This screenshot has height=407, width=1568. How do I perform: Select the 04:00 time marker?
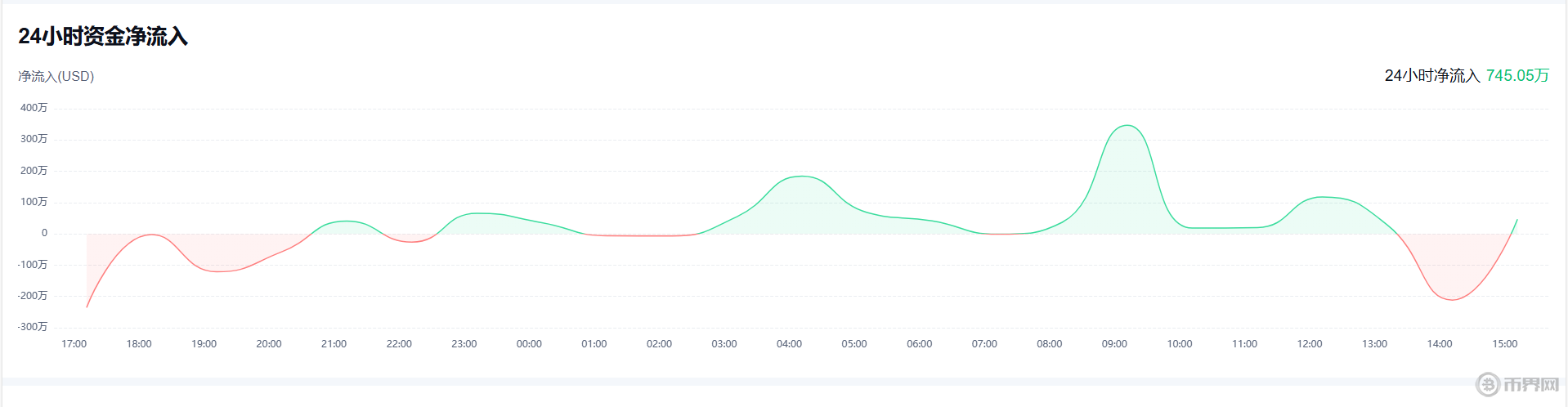(789, 344)
